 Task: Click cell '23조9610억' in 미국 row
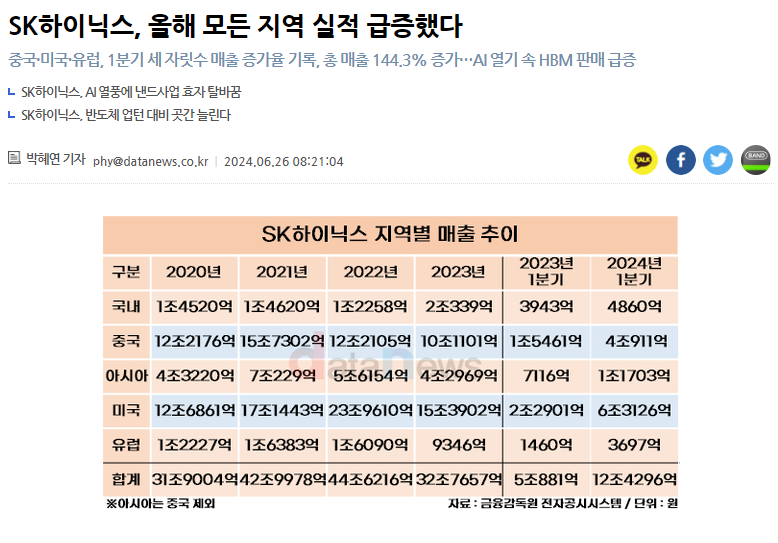pyautogui.click(x=370, y=410)
